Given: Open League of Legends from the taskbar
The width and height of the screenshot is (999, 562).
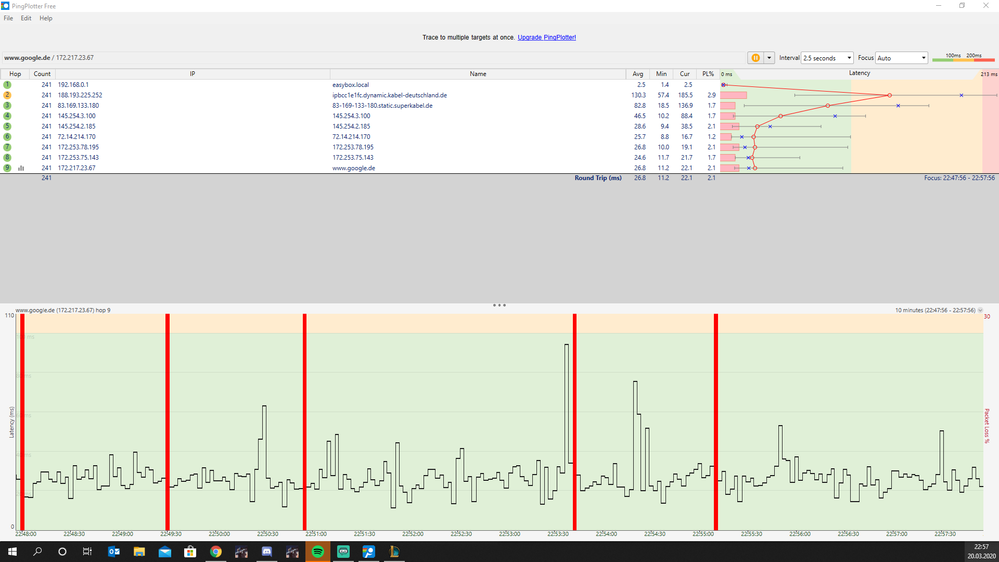Looking at the screenshot, I should tap(394, 552).
